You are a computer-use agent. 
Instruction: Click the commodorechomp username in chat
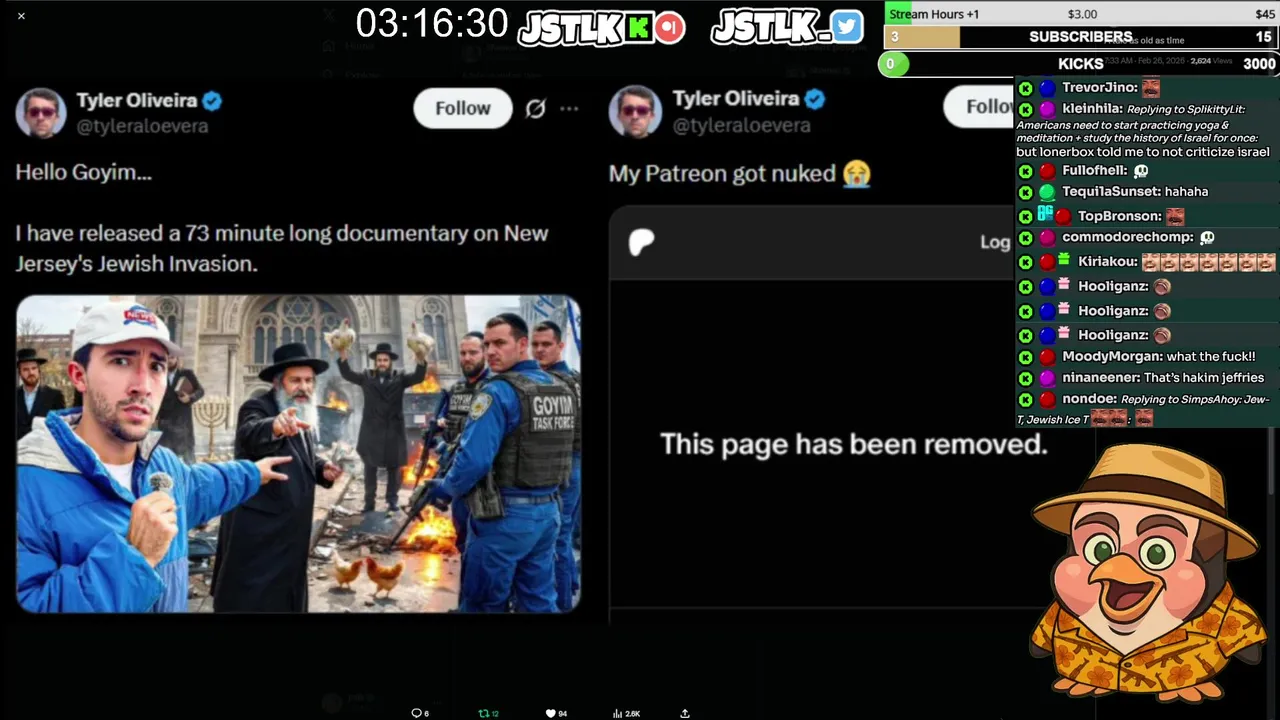(x=1128, y=237)
